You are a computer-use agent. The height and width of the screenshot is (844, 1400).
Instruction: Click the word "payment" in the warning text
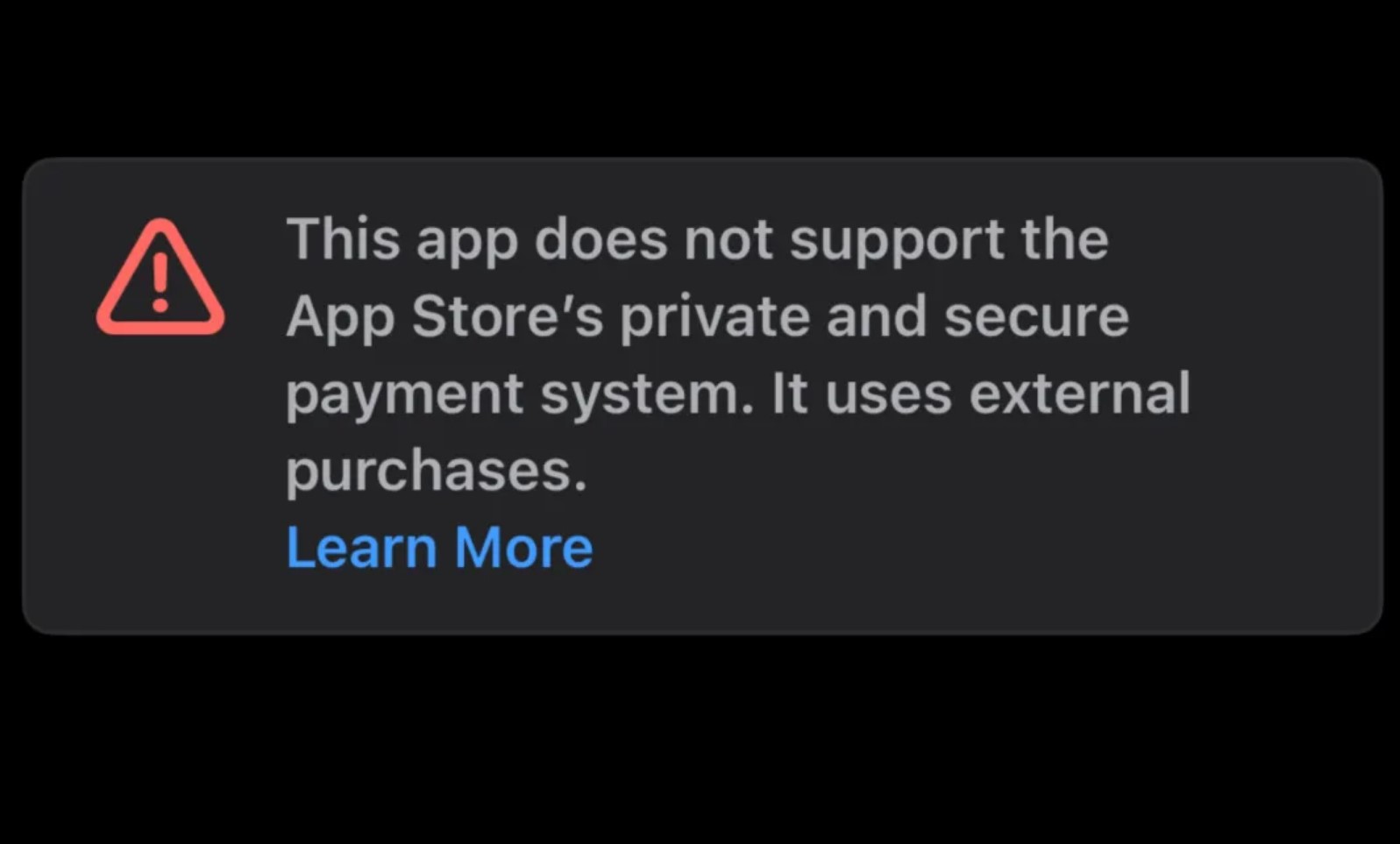[x=405, y=396]
